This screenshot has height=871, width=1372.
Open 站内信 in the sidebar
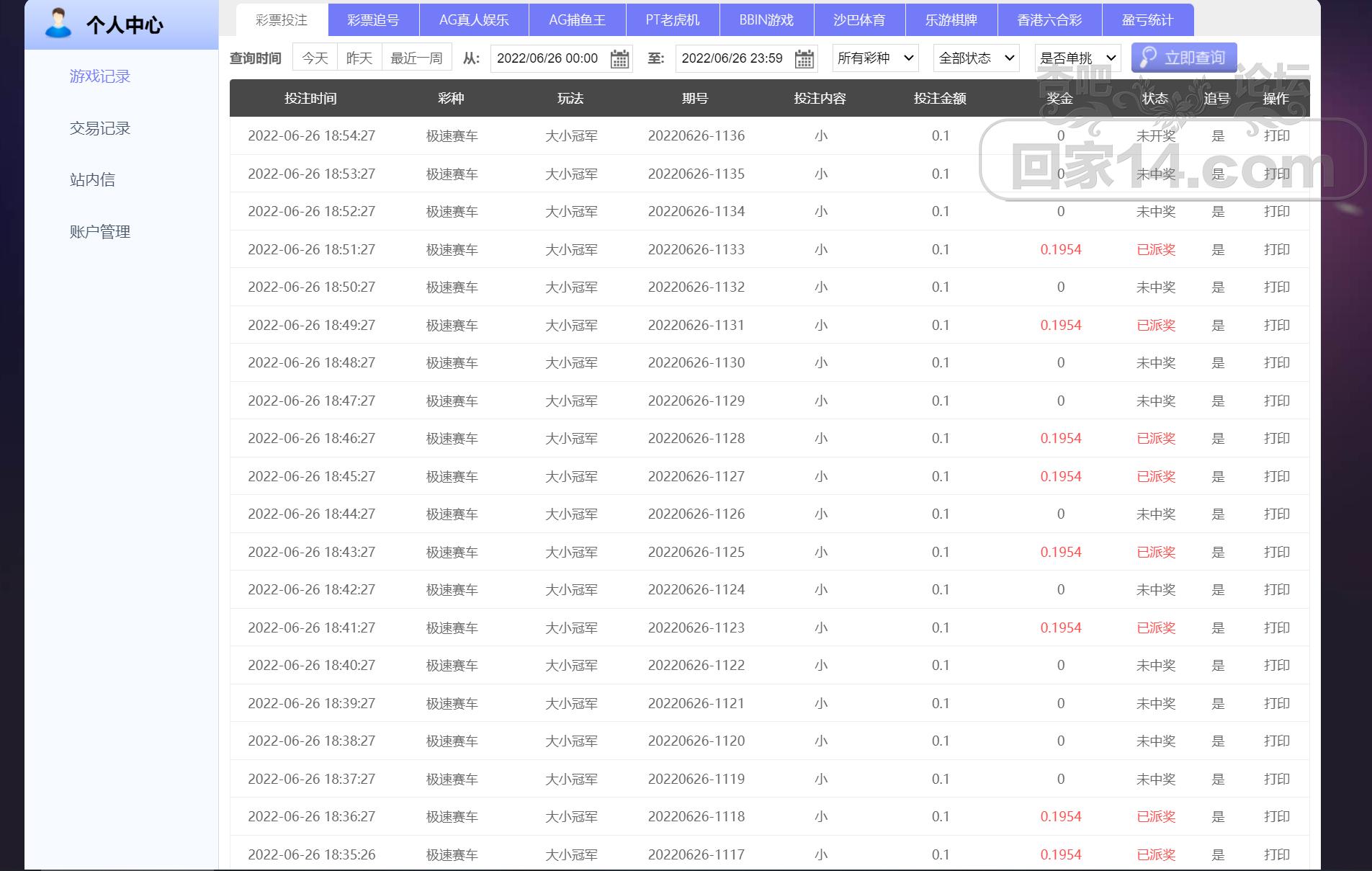(92, 179)
